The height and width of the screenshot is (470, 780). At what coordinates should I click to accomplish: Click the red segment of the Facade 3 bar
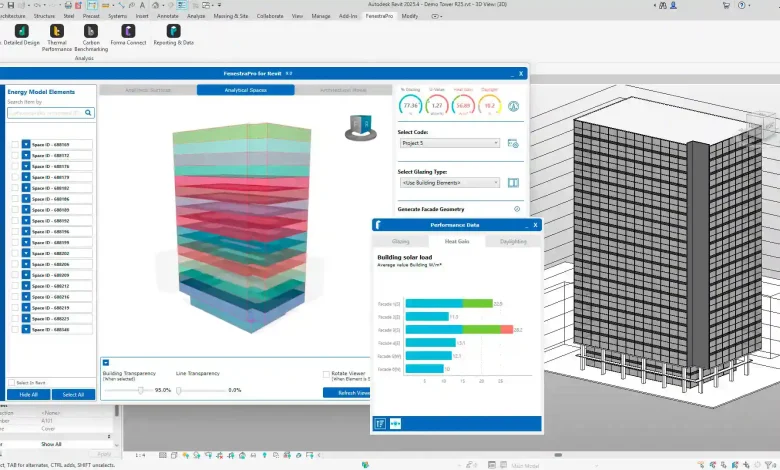[x=506, y=329]
